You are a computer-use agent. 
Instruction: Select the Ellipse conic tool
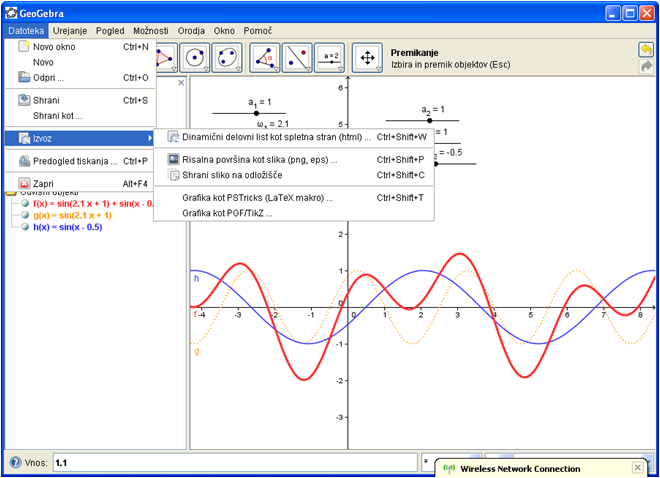click(x=227, y=58)
